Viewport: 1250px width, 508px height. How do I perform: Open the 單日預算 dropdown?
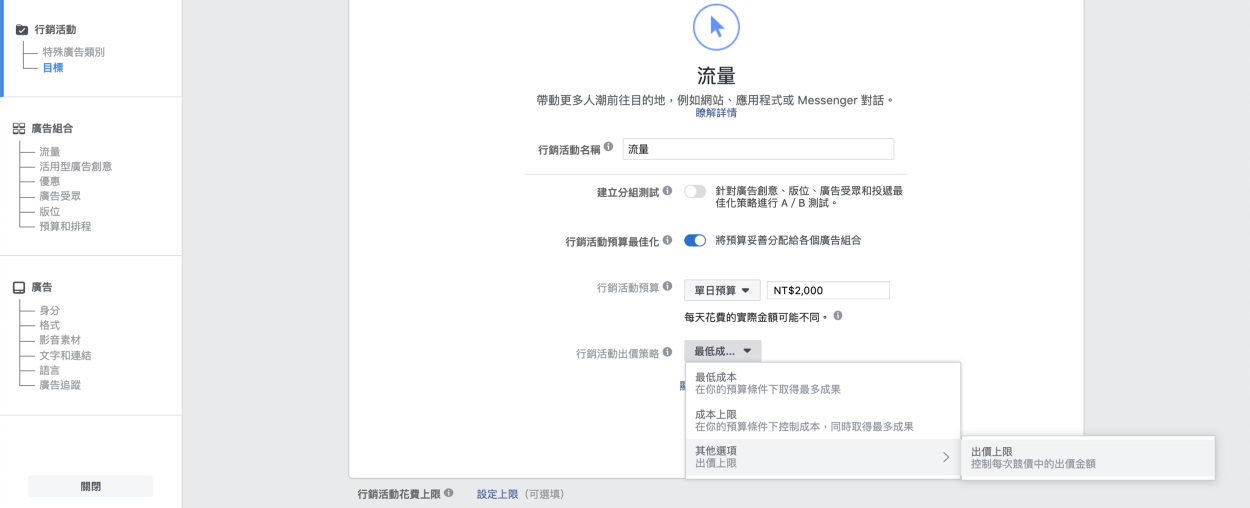tap(722, 290)
